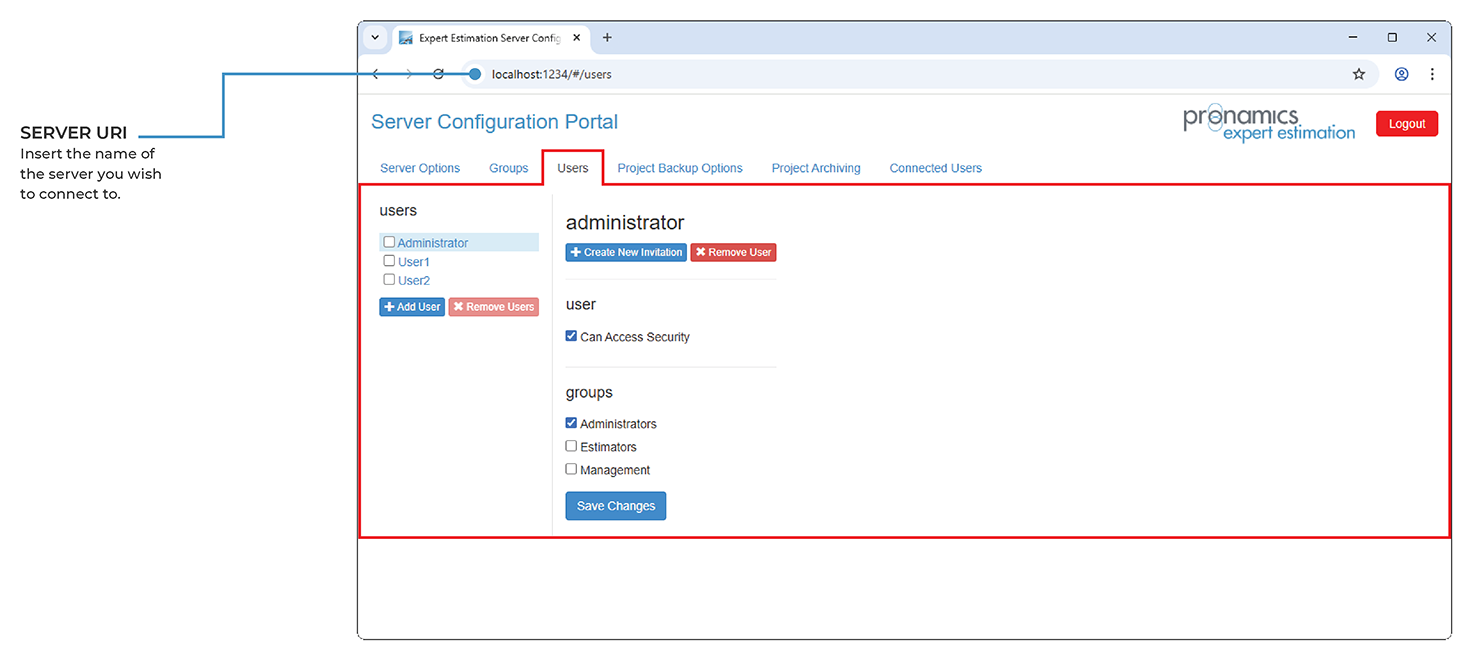Click the site info icon in address bar
The image size is (1480, 660).
tap(475, 74)
